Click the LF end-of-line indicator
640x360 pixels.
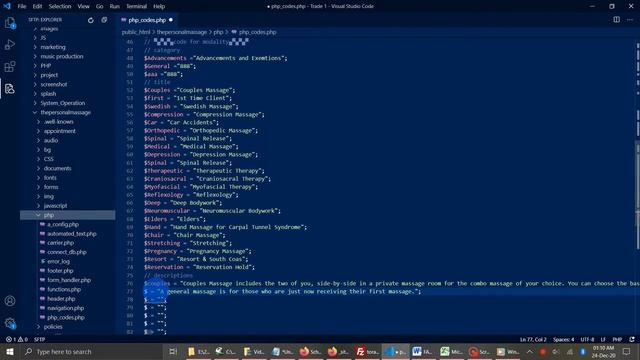[x=603, y=339]
